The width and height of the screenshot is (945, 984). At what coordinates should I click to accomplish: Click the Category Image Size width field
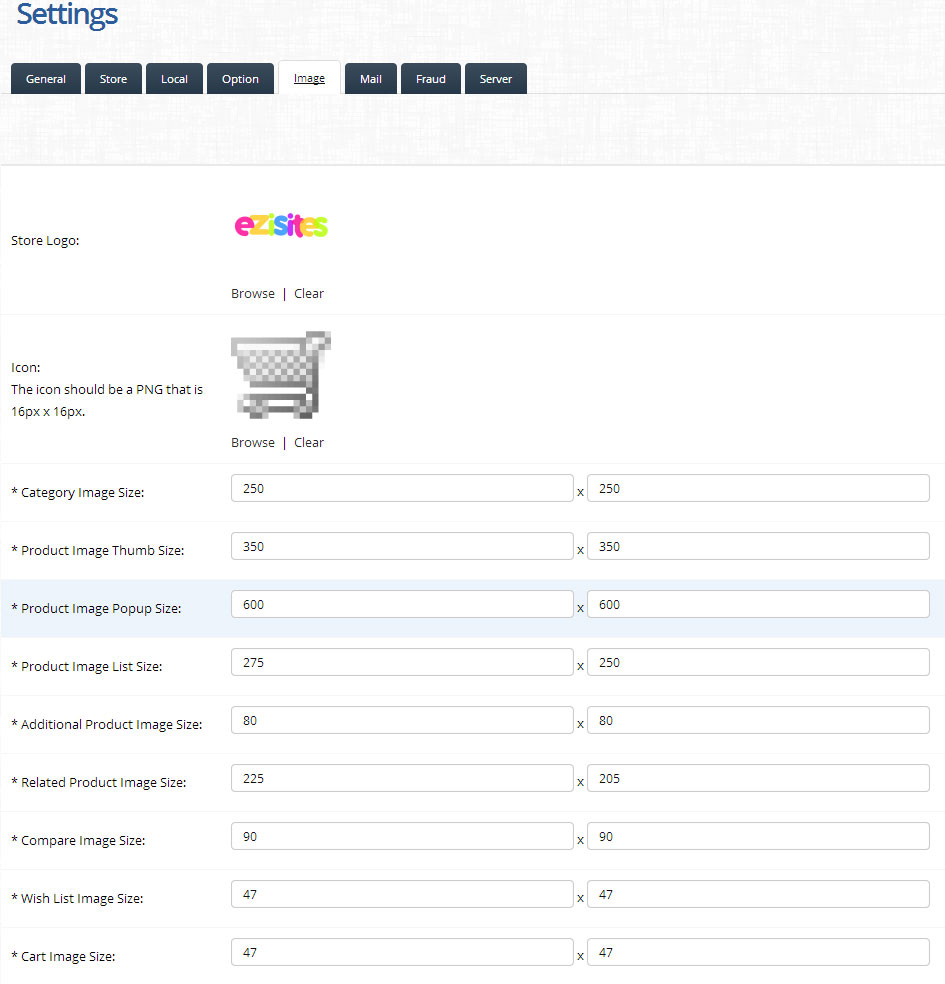(x=402, y=488)
